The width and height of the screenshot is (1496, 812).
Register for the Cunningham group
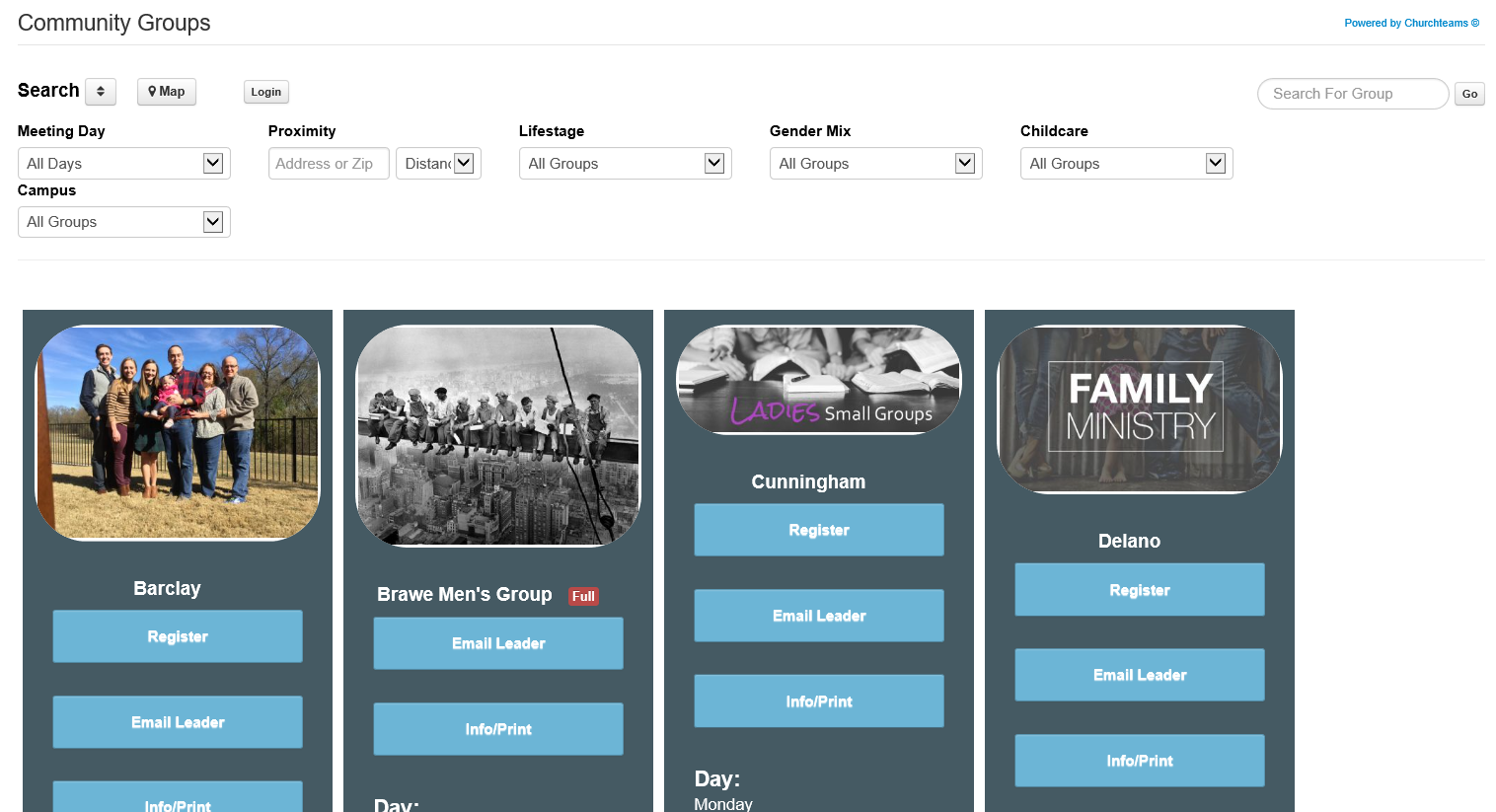pos(819,530)
